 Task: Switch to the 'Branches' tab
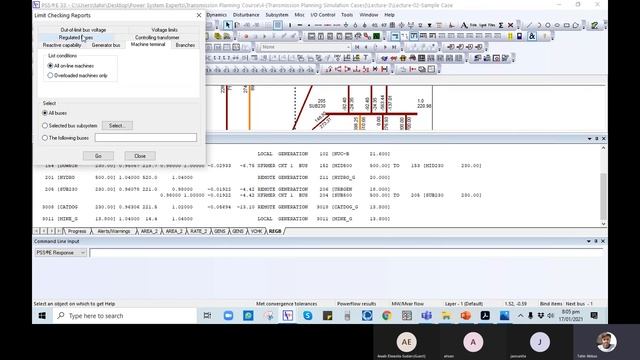point(185,45)
